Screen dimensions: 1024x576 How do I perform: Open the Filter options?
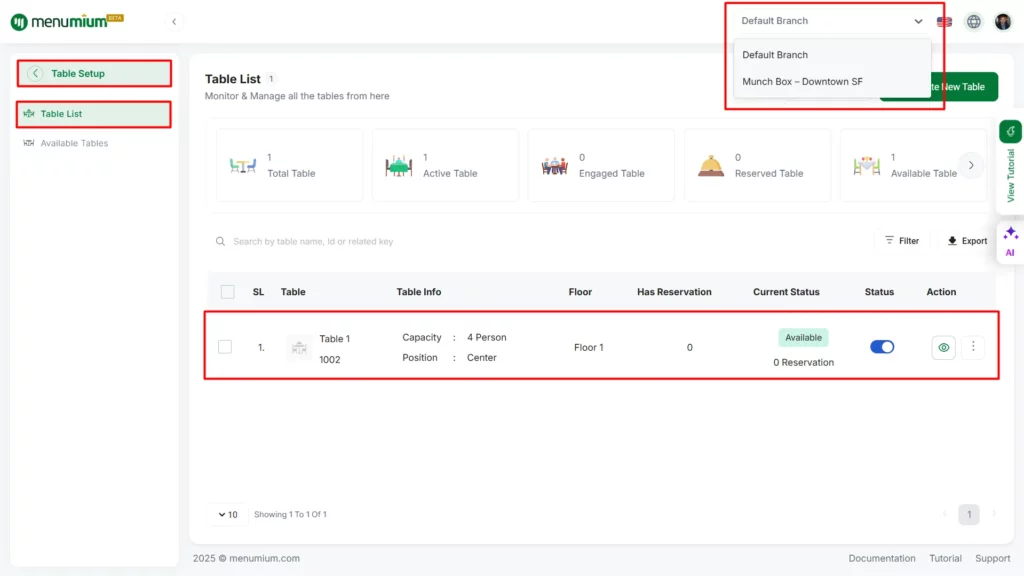click(902, 241)
